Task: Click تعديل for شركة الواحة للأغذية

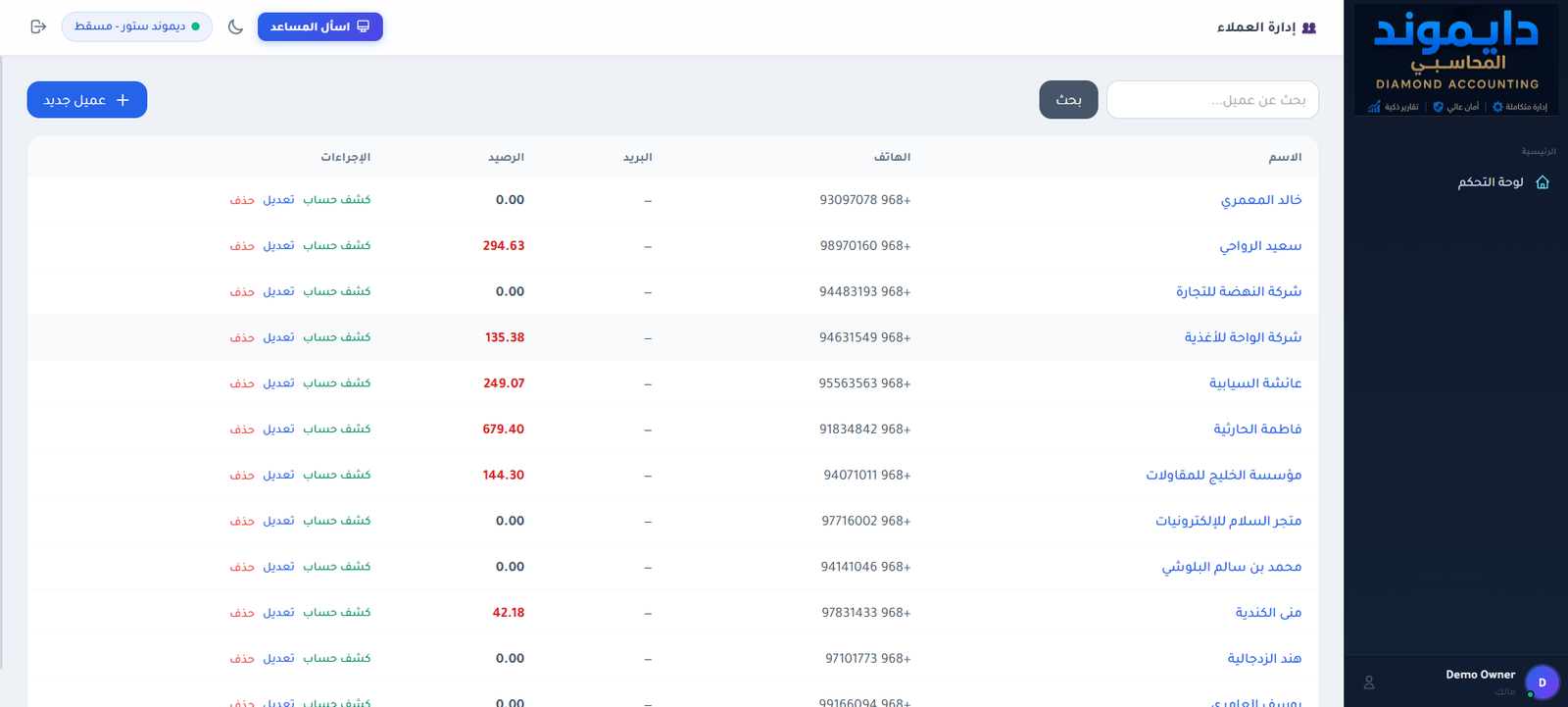Action: point(278,337)
